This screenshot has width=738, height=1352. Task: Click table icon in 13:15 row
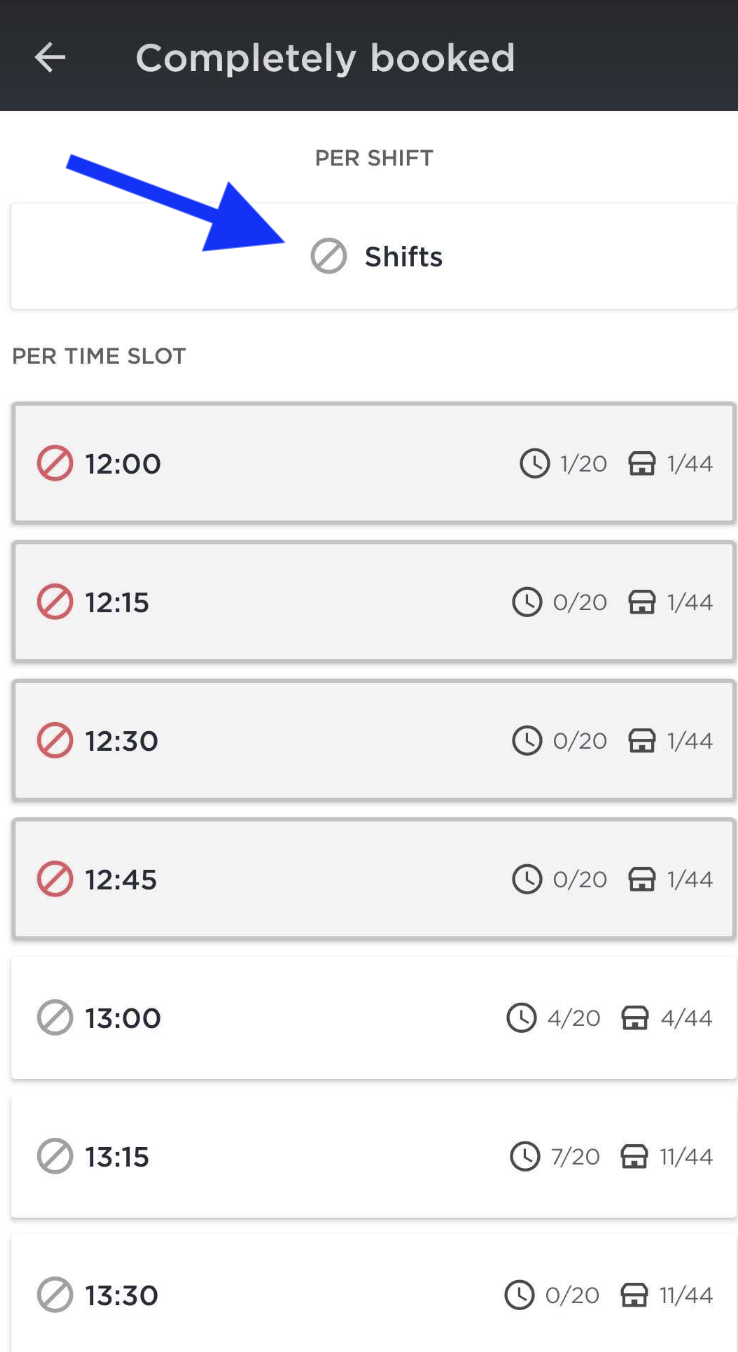(634, 1157)
